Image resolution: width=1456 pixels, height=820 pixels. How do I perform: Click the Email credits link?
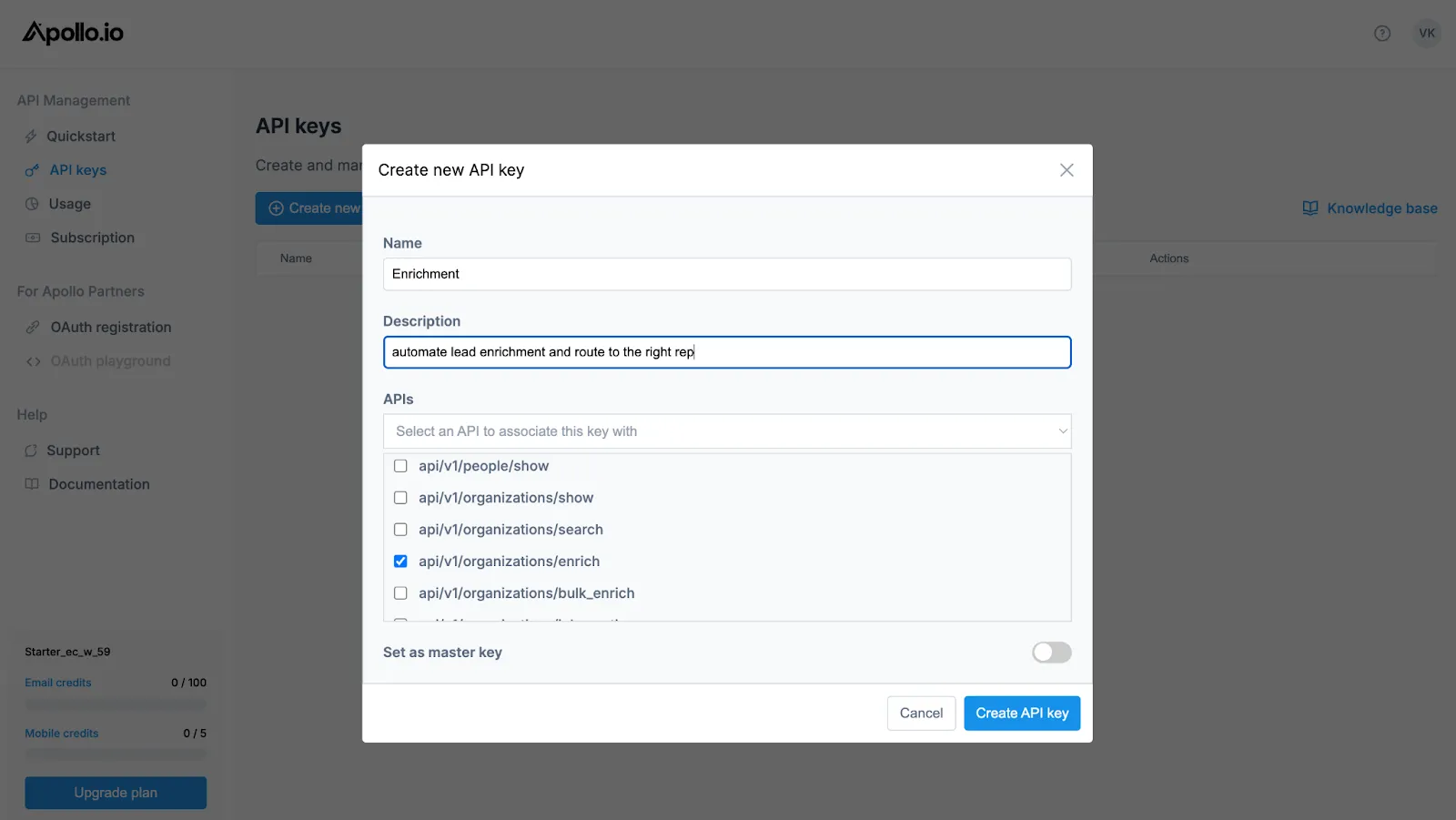click(x=58, y=683)
